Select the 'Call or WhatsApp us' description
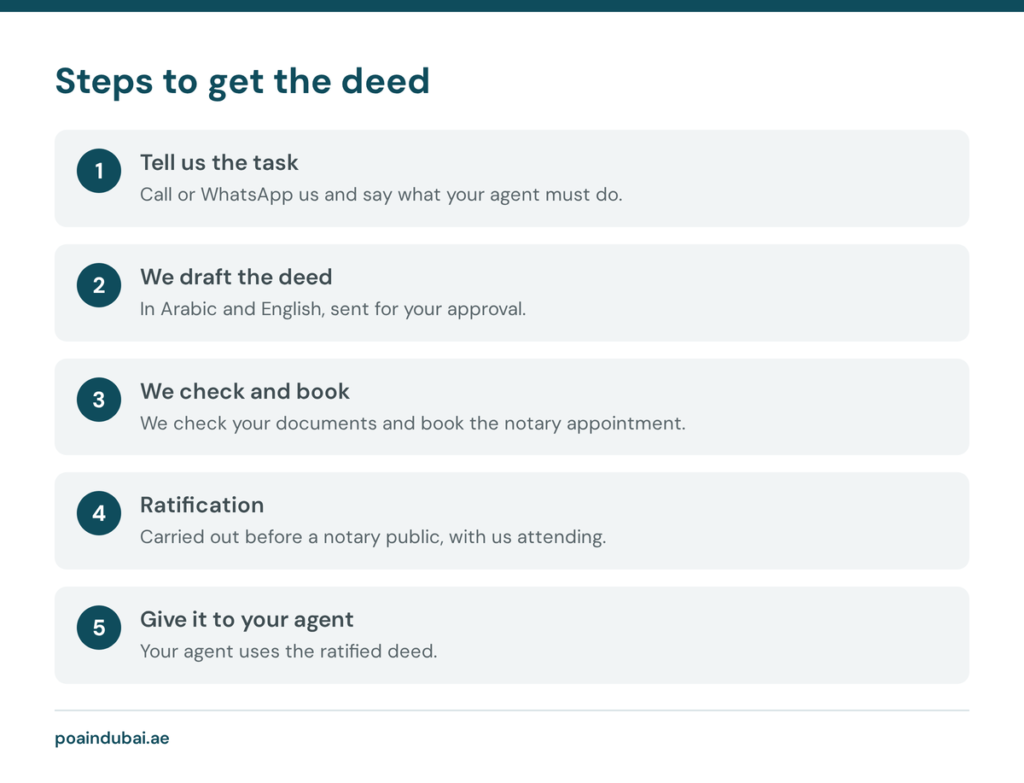 pyautogui.click(x=381, y=195)
